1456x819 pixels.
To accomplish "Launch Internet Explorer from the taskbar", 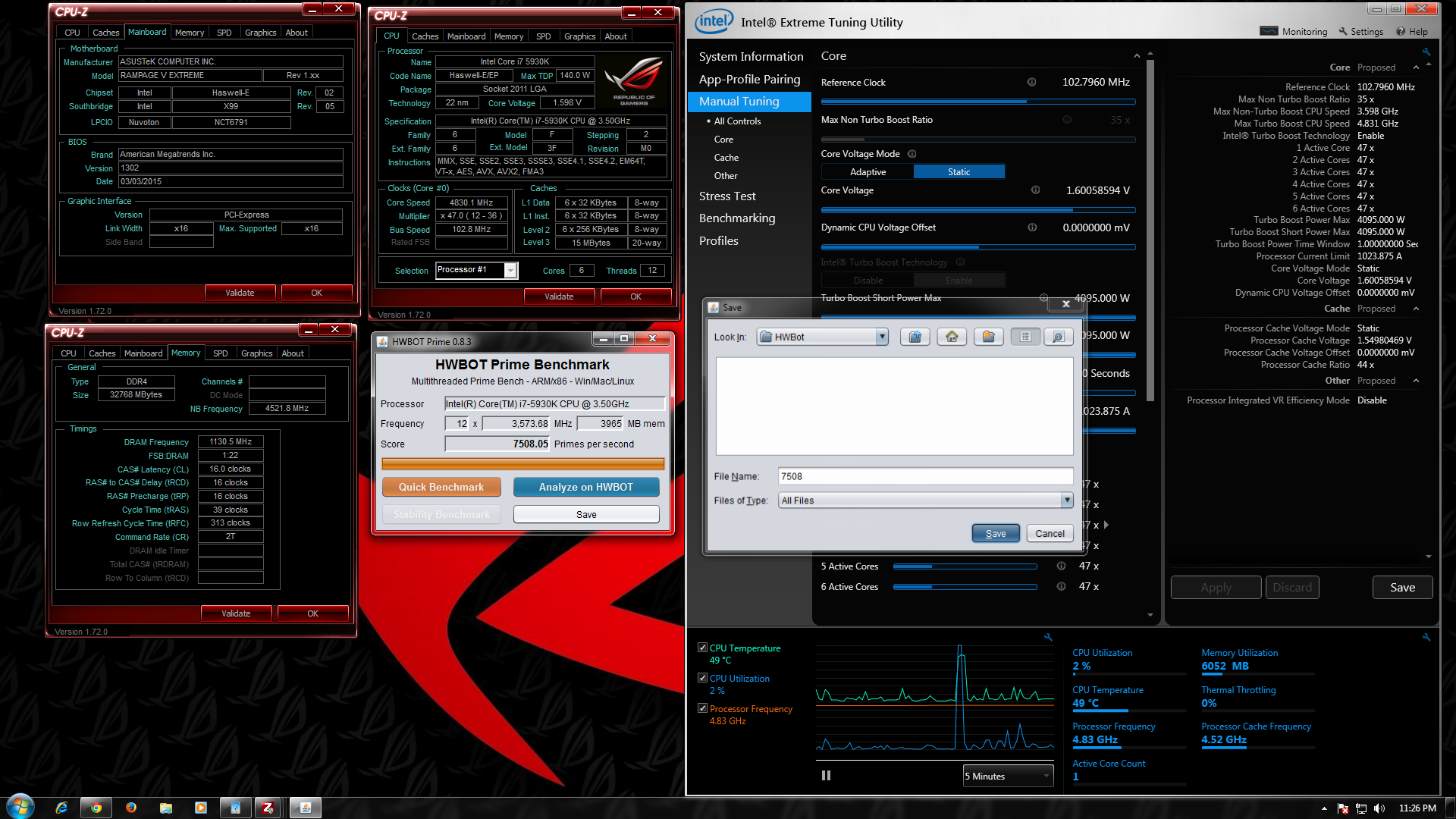I will (61, 808).
